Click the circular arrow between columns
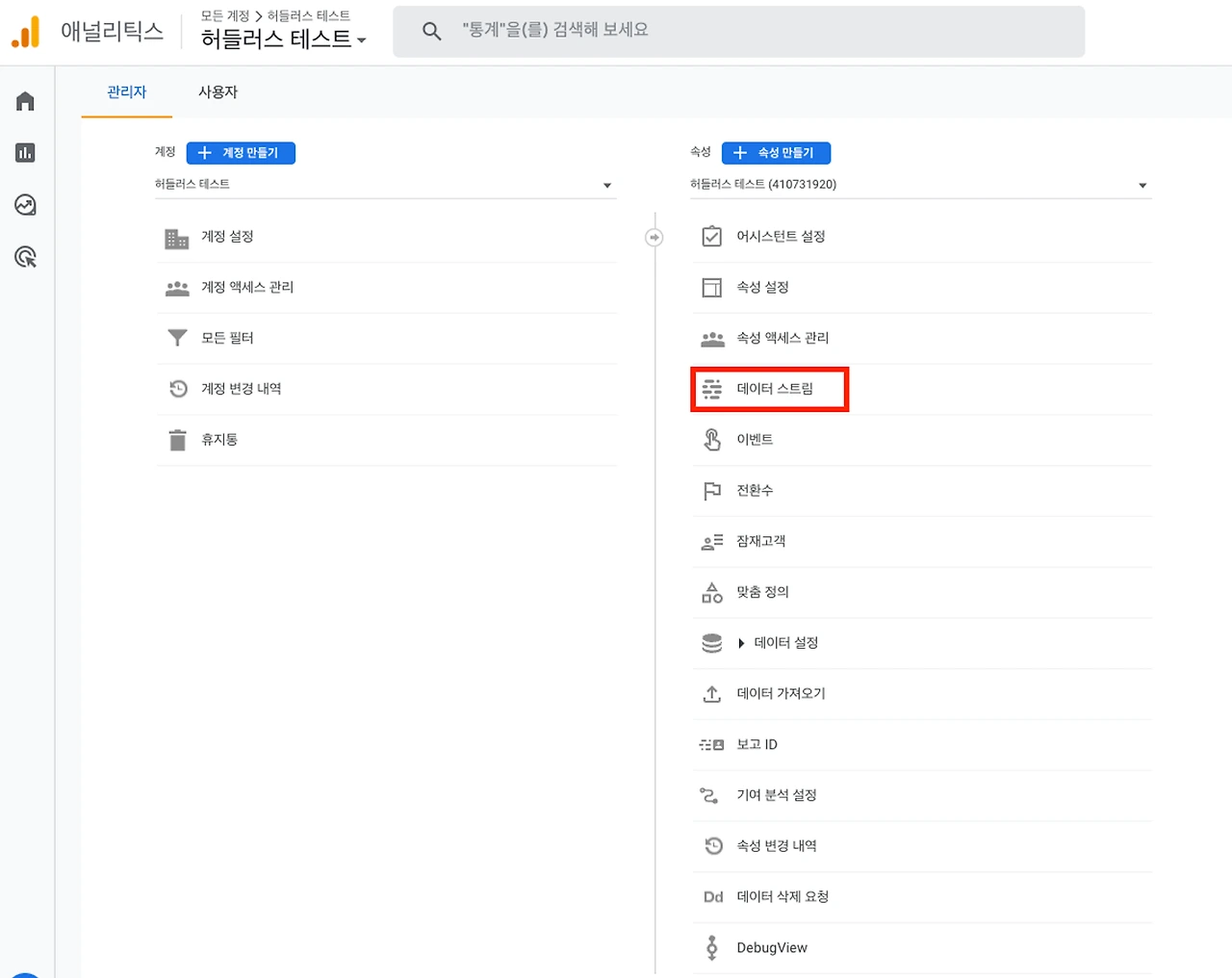Screen dimensions: 1232x978 [x=654, y=237]
